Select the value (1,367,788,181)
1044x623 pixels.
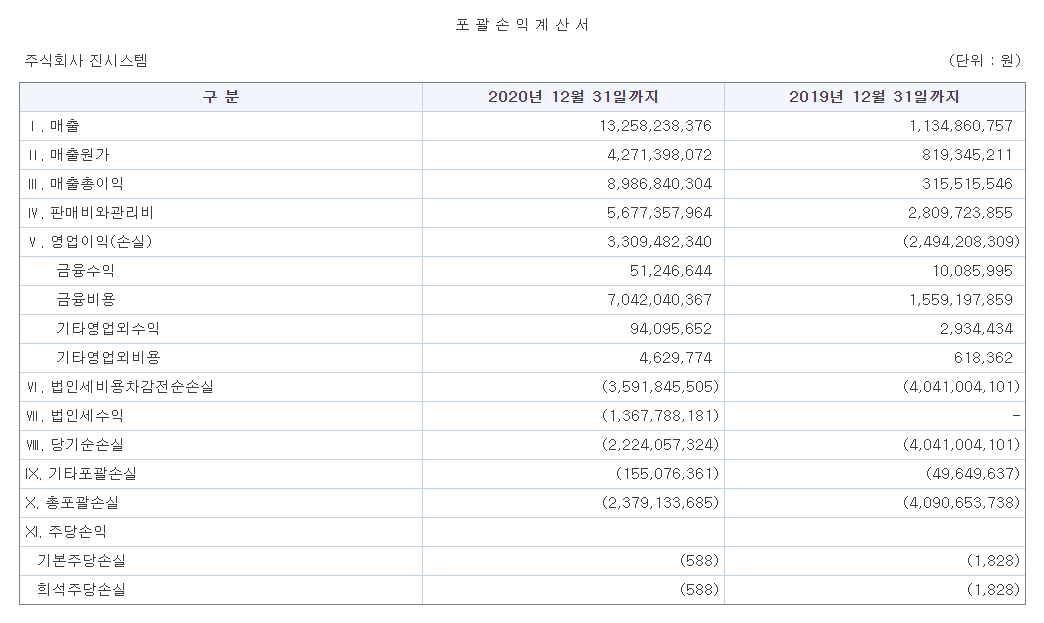(660, 416)
